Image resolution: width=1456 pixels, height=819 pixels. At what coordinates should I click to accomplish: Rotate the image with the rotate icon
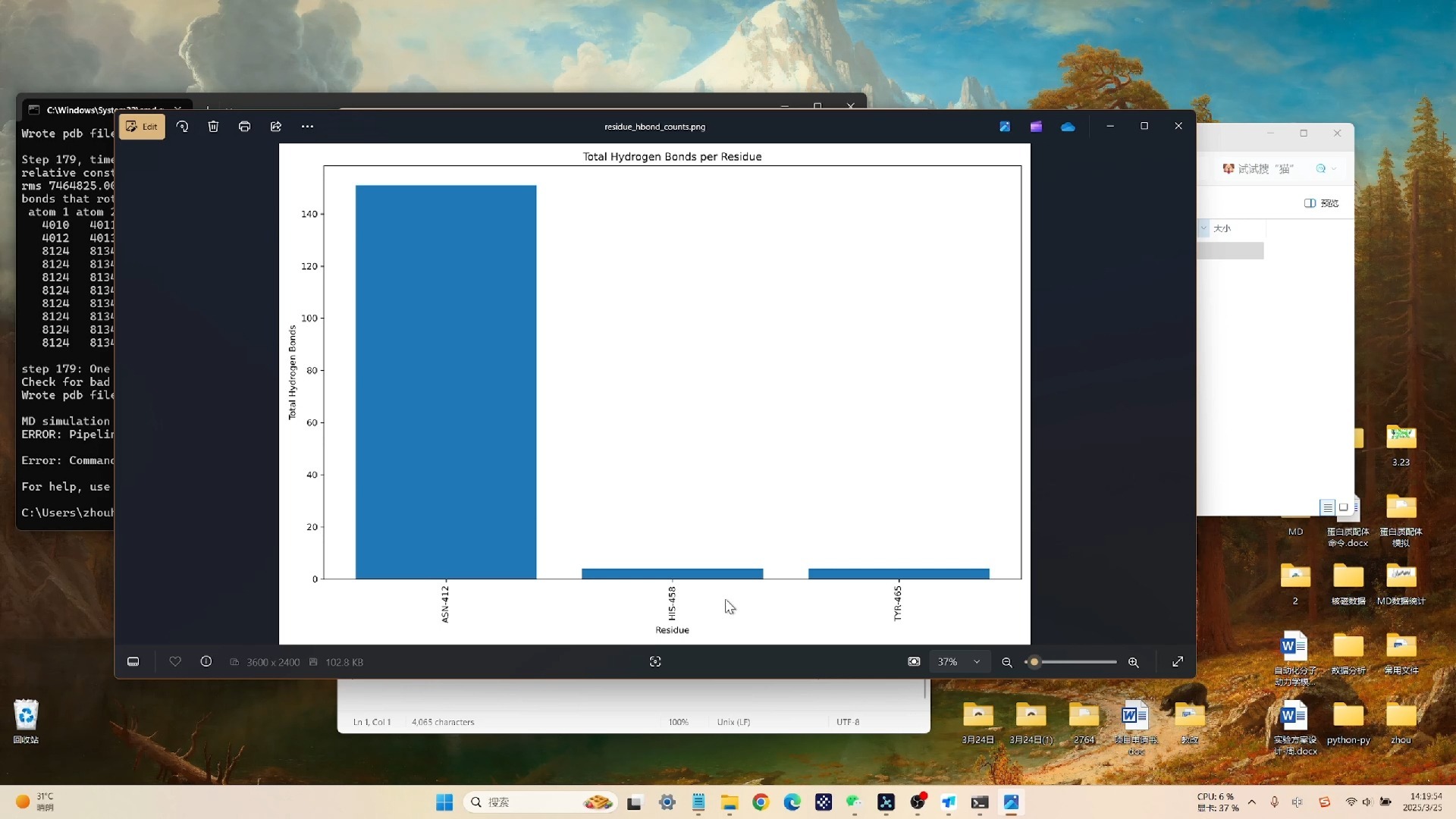coord(182,127)
